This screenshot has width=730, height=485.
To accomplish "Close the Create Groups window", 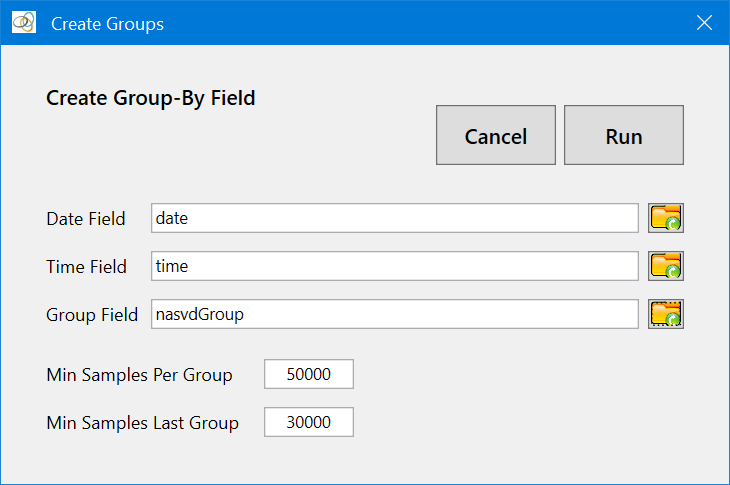I will (x=704, y=22).
